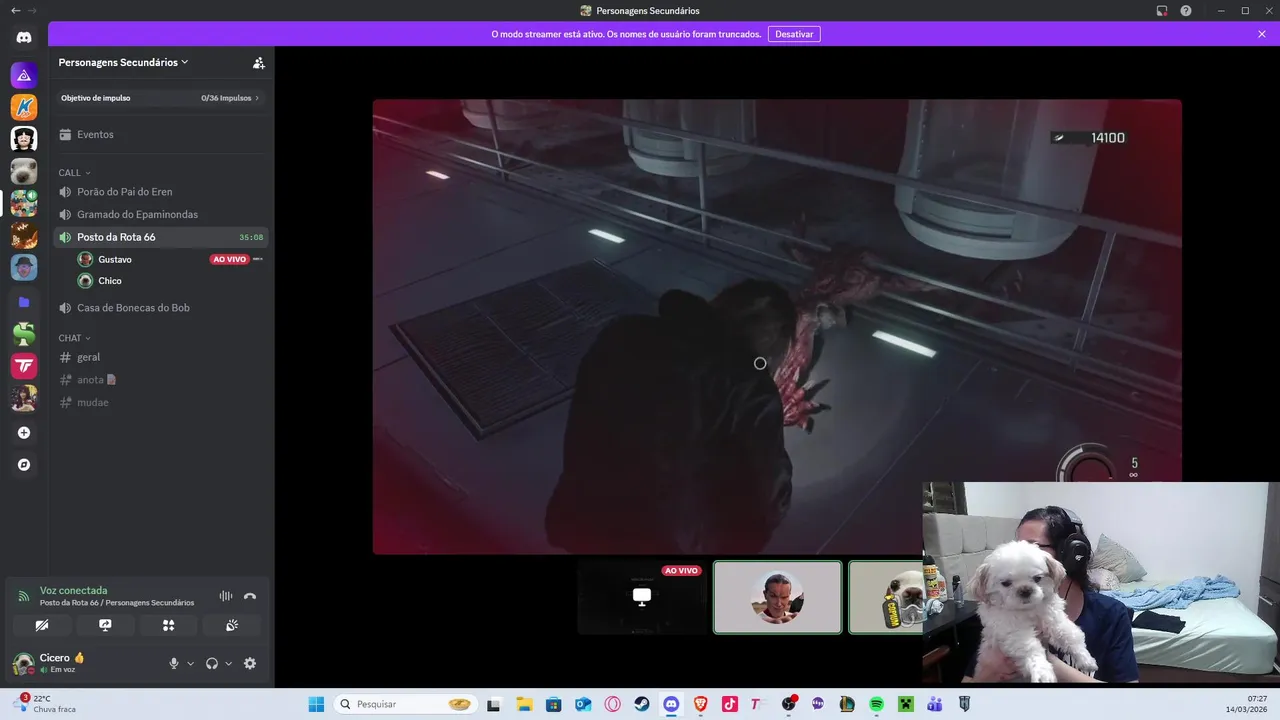The height and width of the screenshot is (720, 1280).
Task: Open the Eventos section
Action: tap(161, 134)
